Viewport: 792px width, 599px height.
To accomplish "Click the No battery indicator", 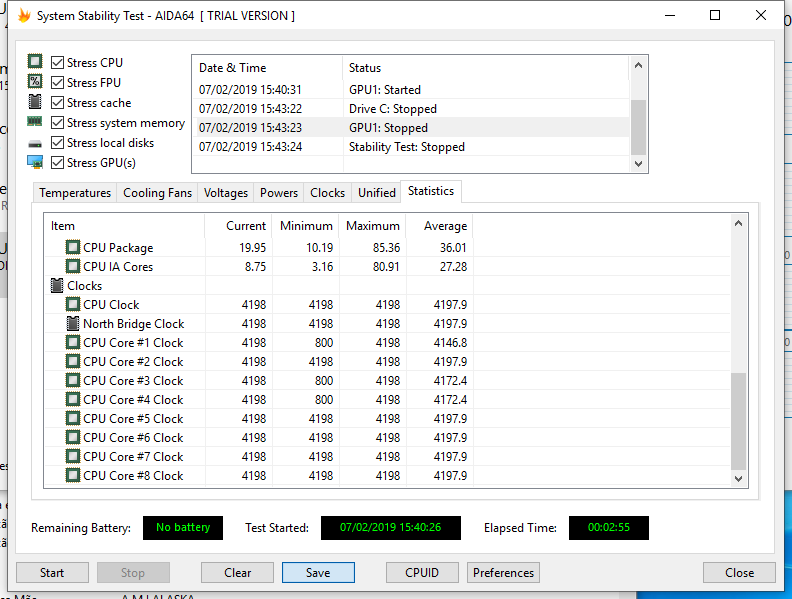I will (183, 528).
